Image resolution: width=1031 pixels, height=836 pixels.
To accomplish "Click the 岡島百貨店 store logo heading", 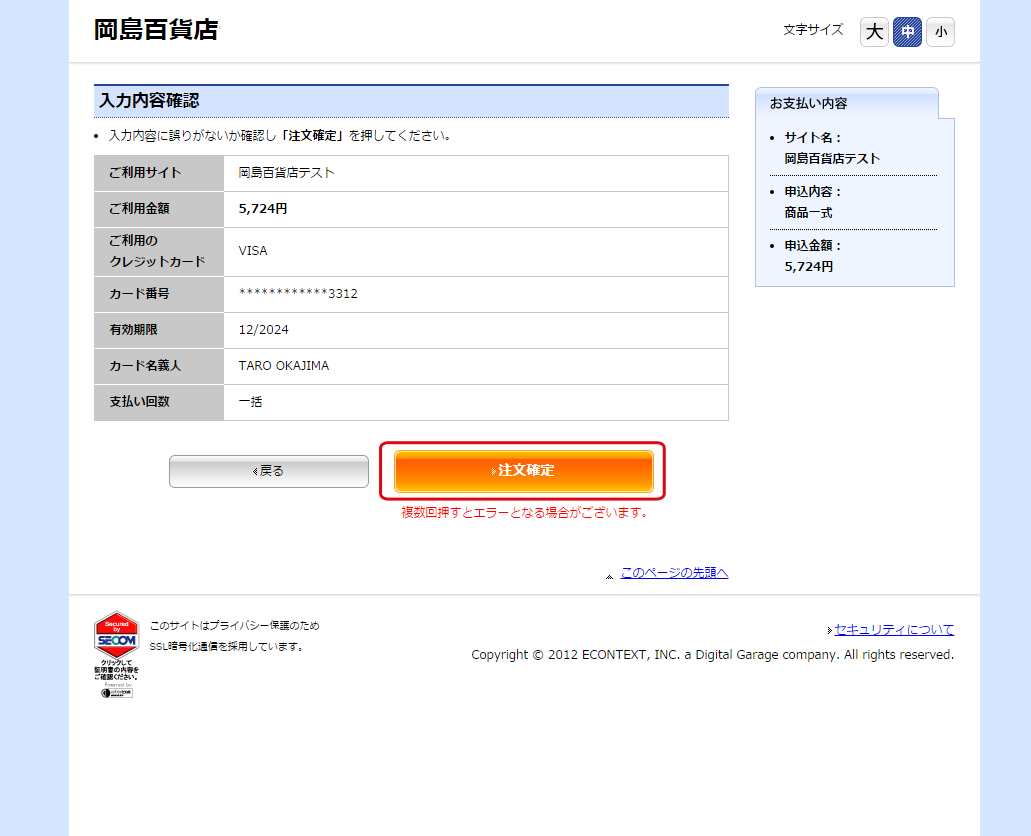I will click(156, 30).
